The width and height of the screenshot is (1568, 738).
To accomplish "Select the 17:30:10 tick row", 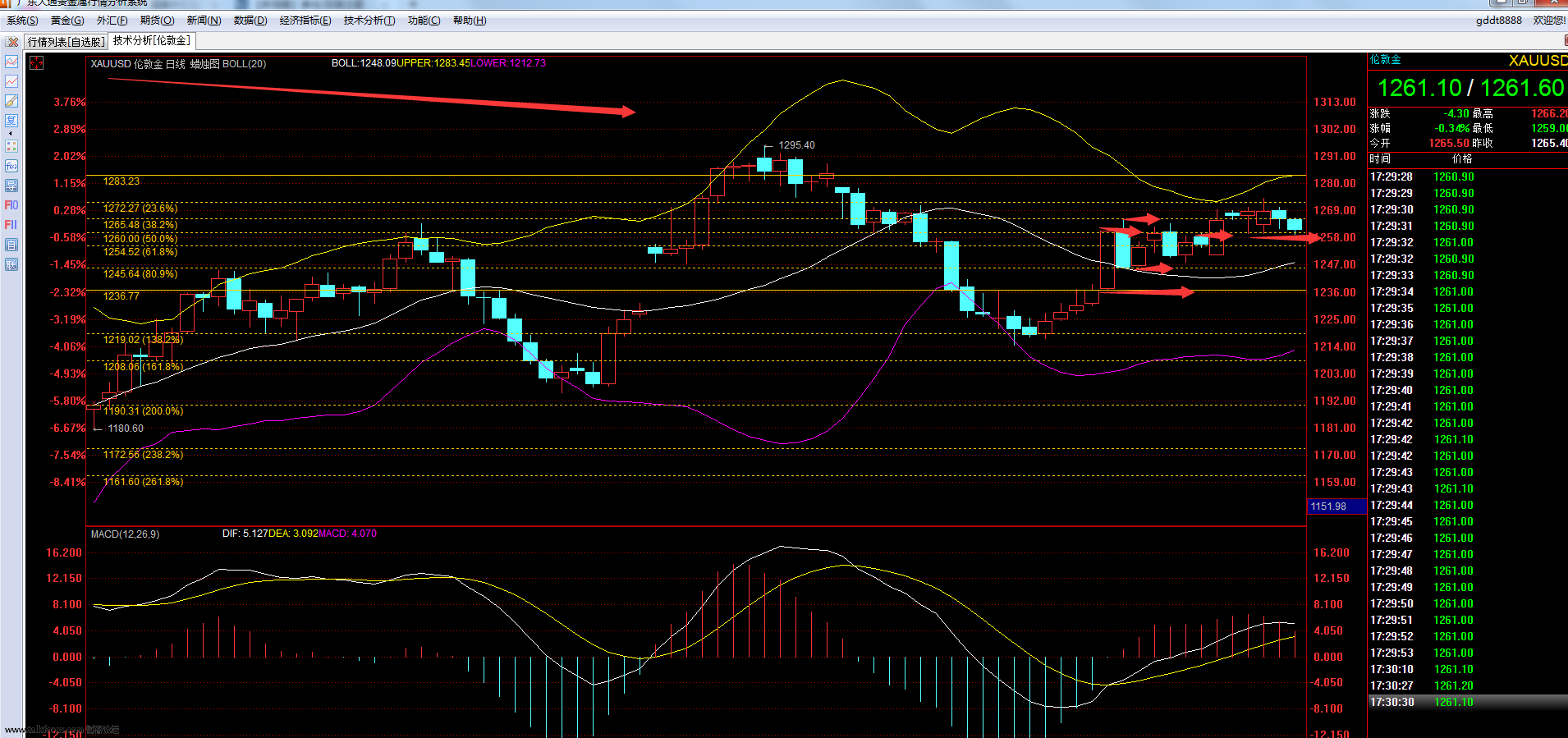I will [x=1468, y=670].
